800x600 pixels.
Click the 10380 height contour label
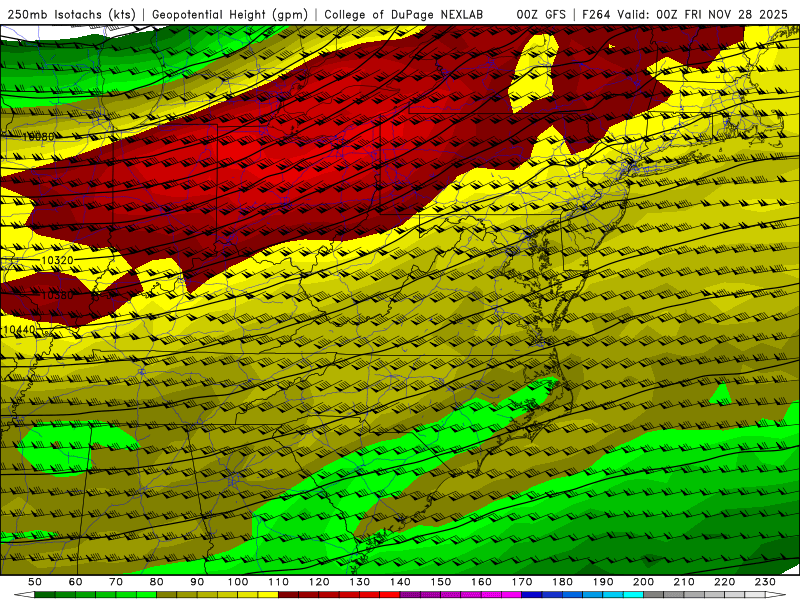[x=57, y=295]
